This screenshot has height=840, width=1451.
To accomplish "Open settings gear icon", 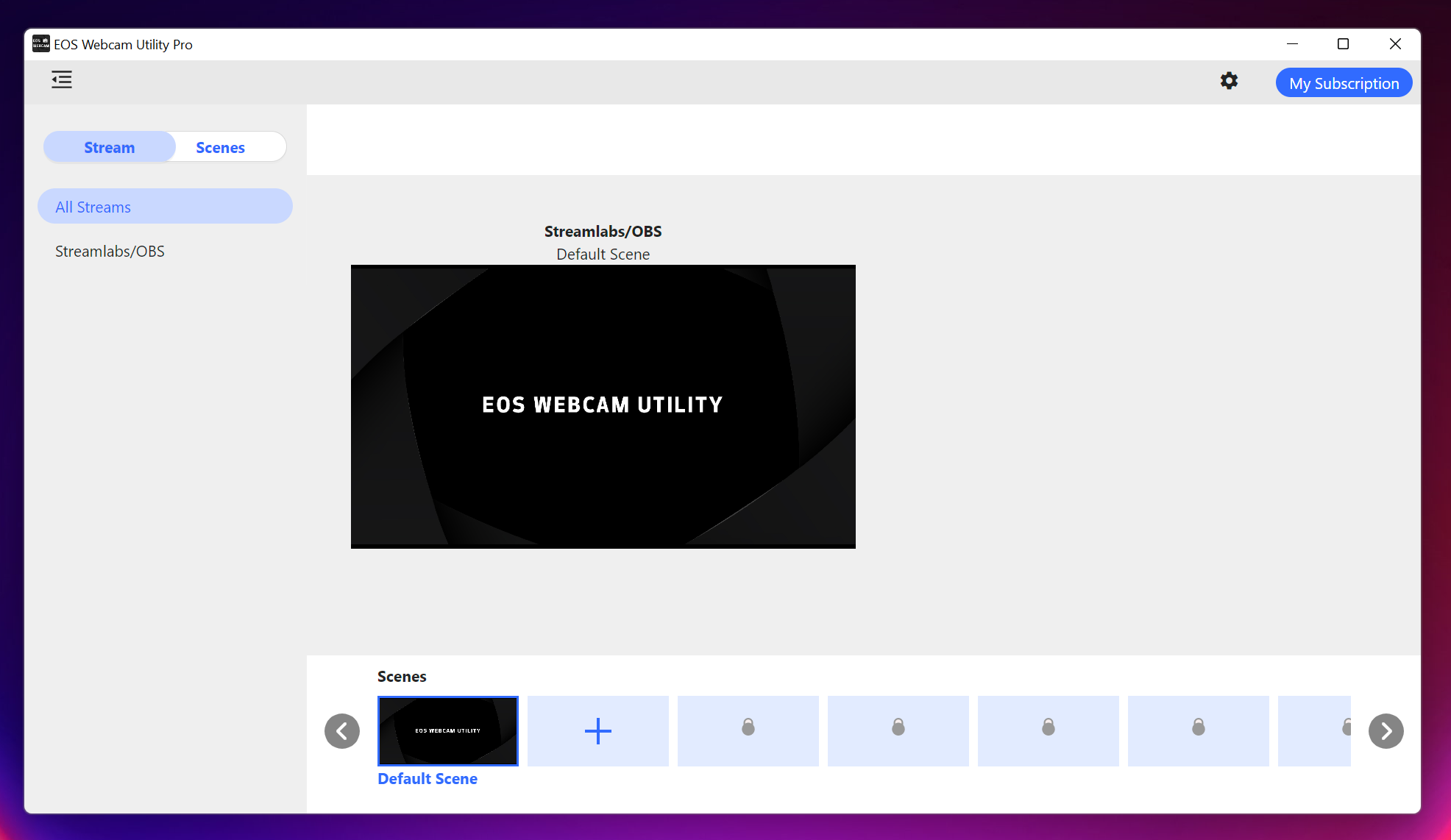I will click(1228, 81).
